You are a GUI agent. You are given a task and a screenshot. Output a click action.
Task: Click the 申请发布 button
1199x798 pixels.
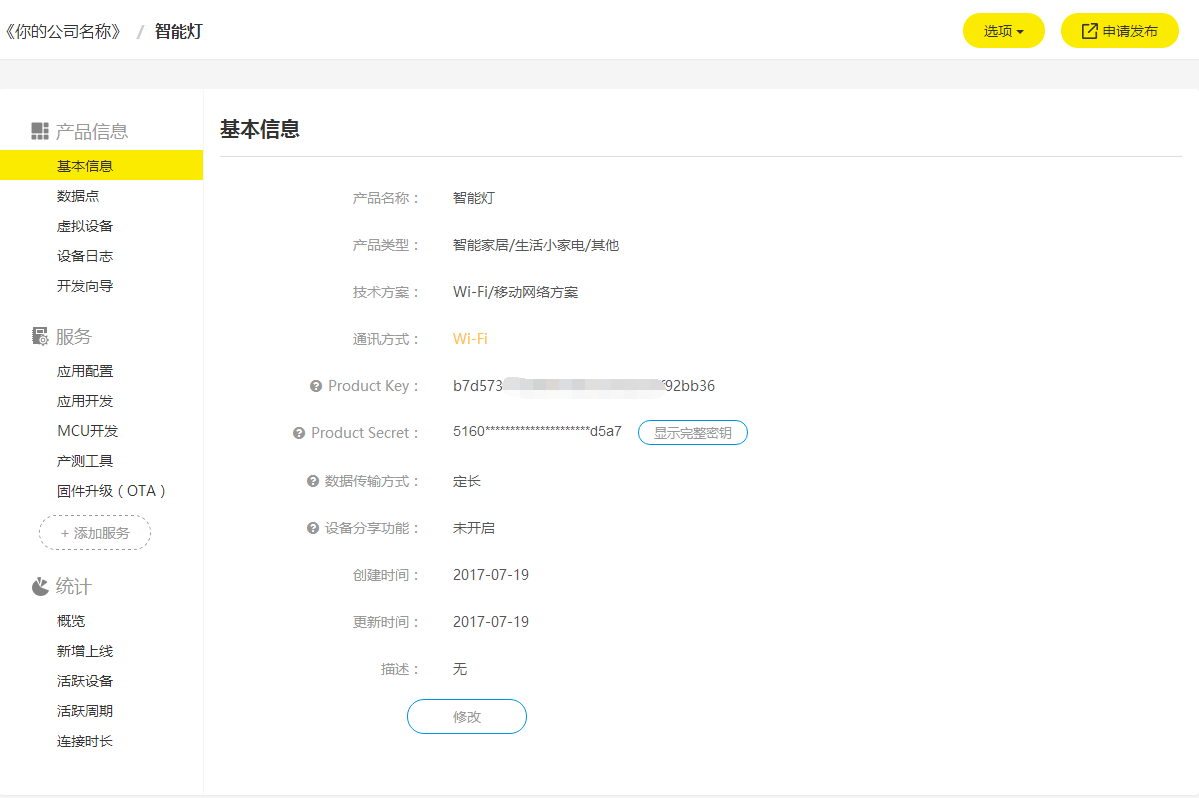pyautogui.click(x=1119, y=31)
